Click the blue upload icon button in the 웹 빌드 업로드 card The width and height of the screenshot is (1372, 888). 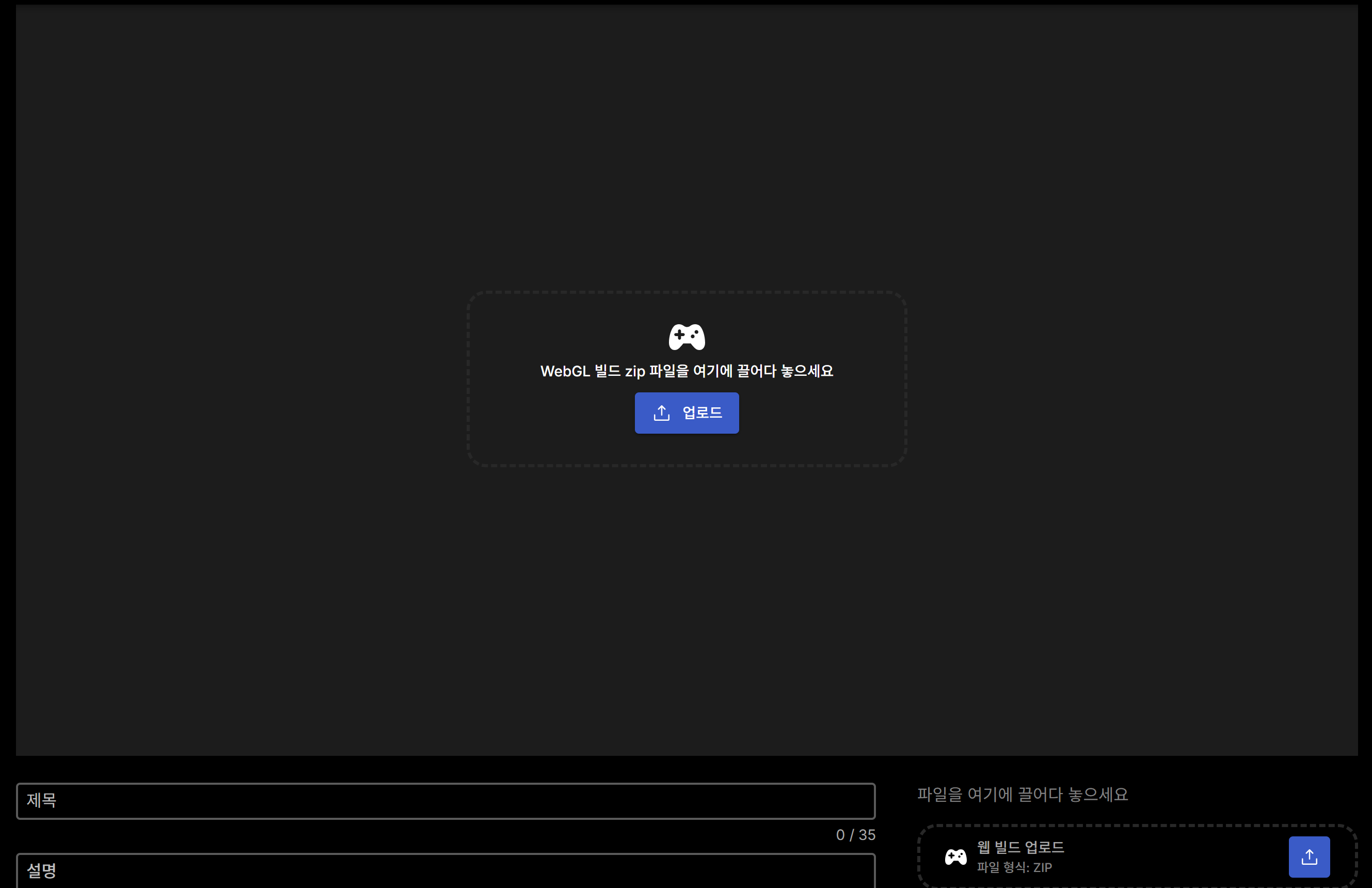pos(1309,857)
